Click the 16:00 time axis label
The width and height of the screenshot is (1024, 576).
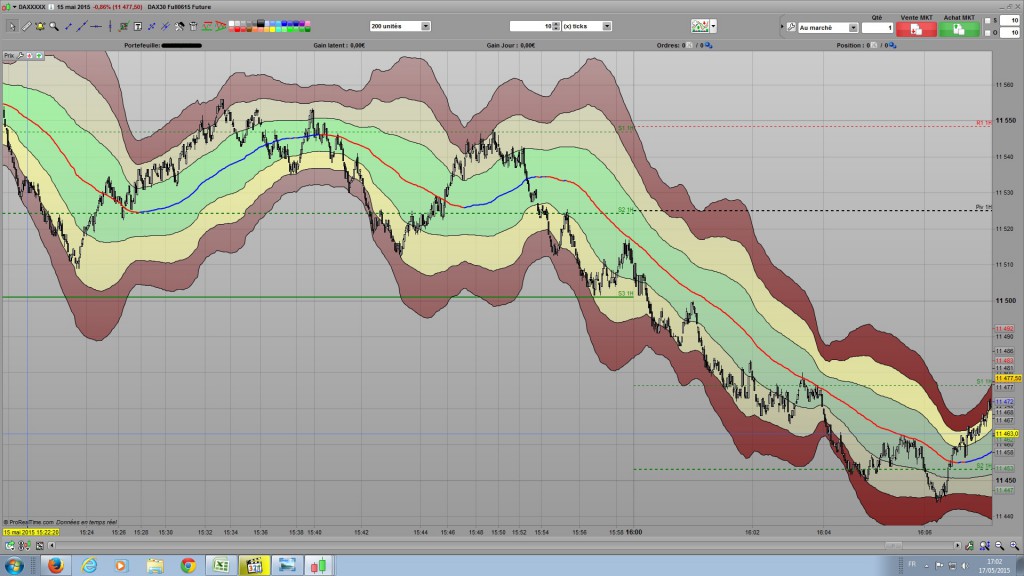pyautogui.click(x=633, y=532)
